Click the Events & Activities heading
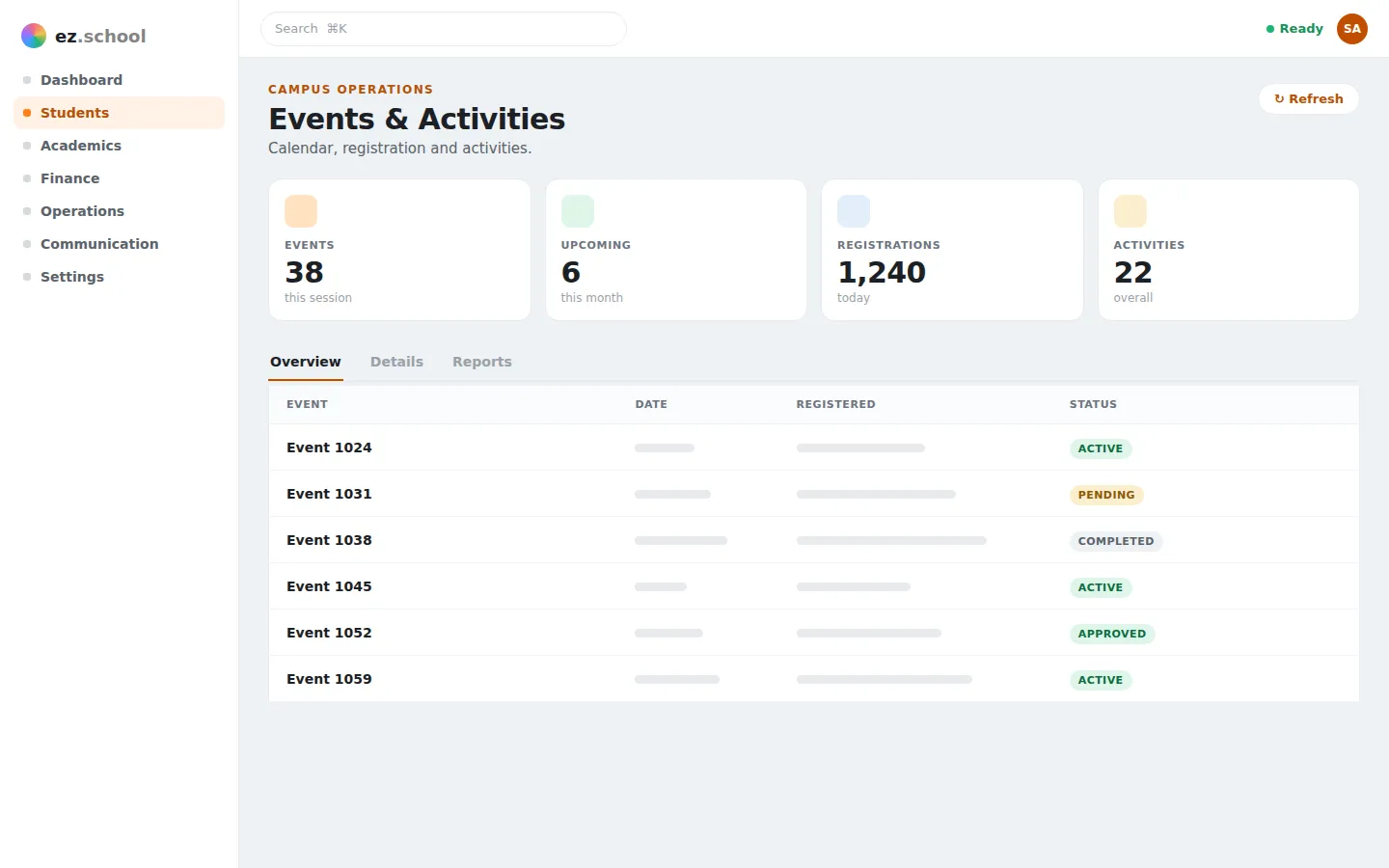1389x868 pixels. [417, 119]
